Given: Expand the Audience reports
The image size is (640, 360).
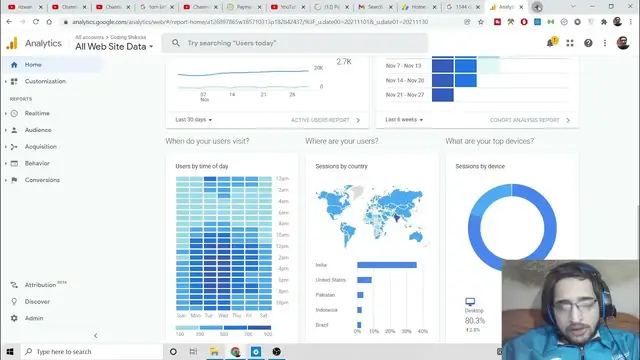Looking at the screenshot, I should click(x=38, y=130).
